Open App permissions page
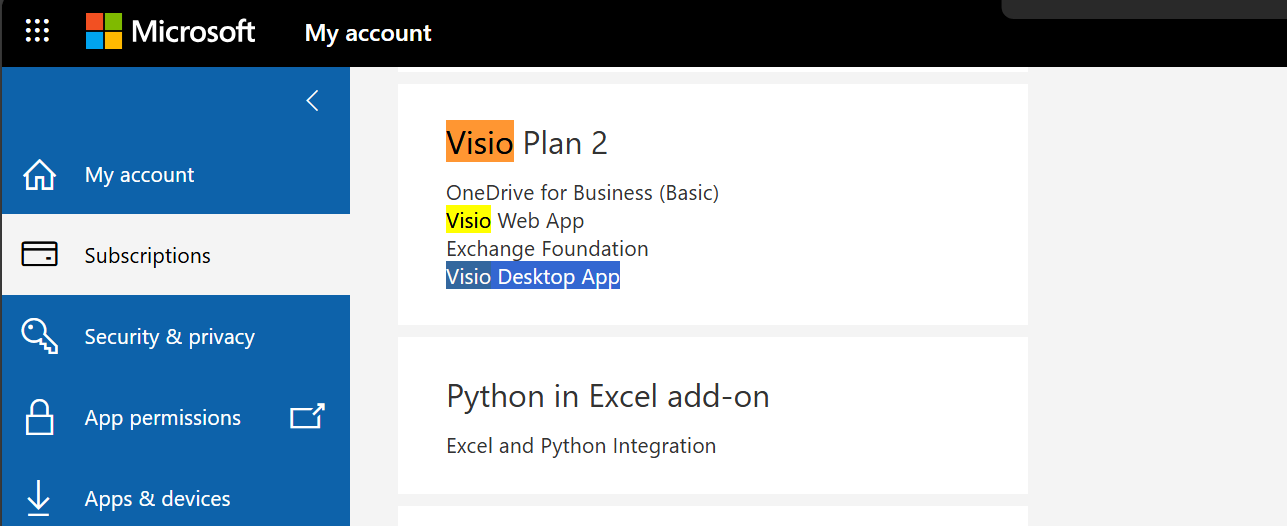This screenshot has height=526, width=1287. 163,418
